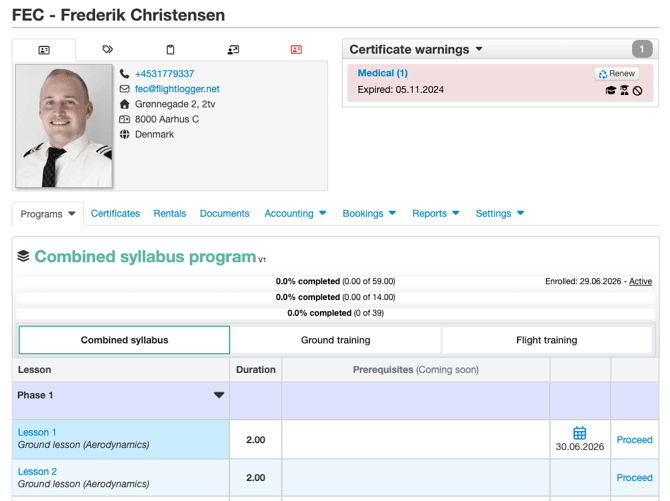Image resolution: width=670 pixels, height=501 pixels.
Task: Click the Renew button for Medical certificate
Action: (x=617, y=74)
